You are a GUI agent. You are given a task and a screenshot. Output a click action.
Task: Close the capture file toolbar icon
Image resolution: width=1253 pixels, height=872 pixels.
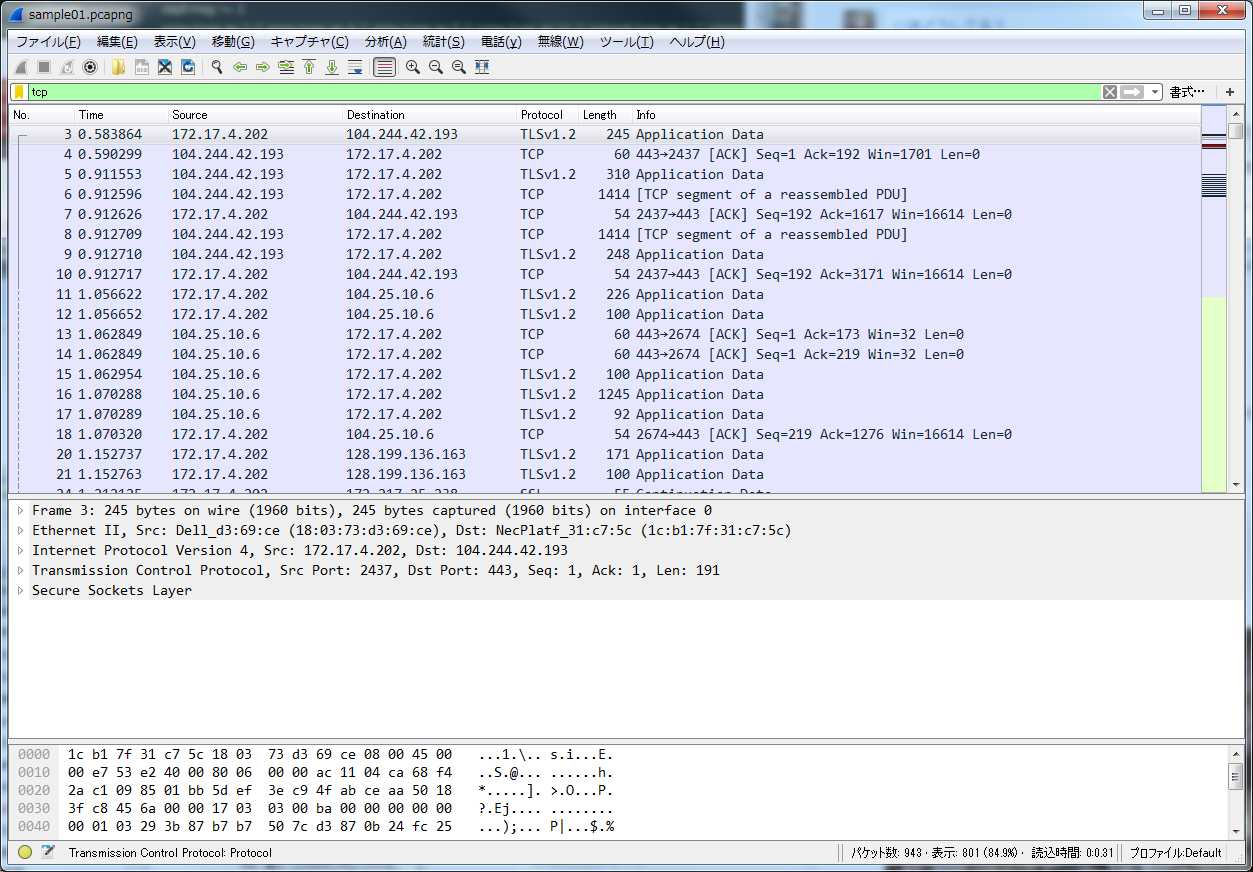(164, 67)
